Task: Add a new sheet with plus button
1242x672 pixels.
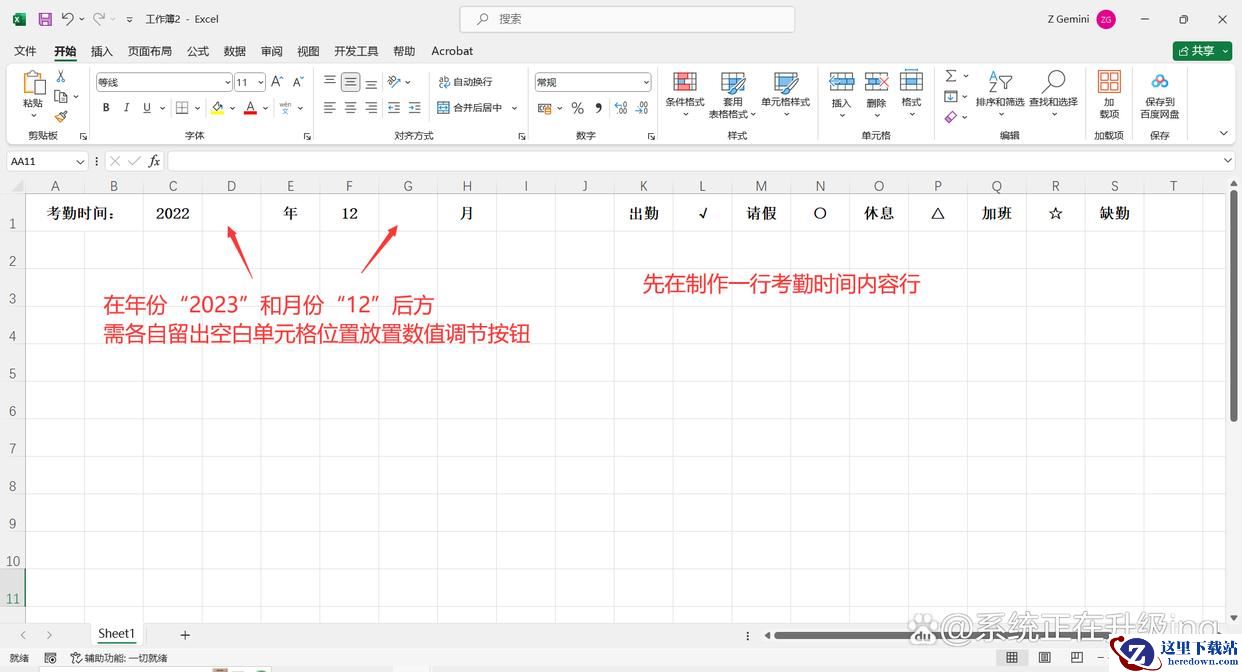Action: pyautogui.click(x=185, y=635)
